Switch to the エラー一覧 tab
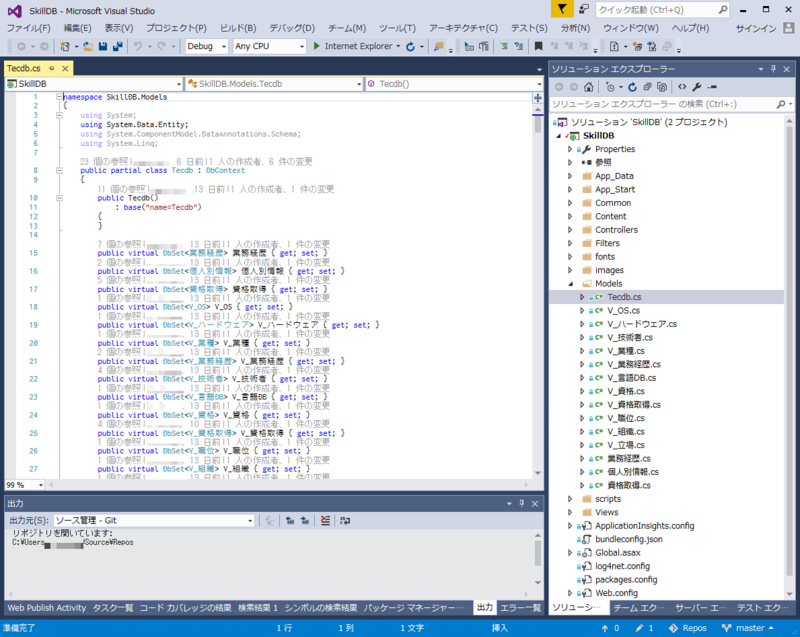This screenshot has width=800, height=637. click(520, 607)
